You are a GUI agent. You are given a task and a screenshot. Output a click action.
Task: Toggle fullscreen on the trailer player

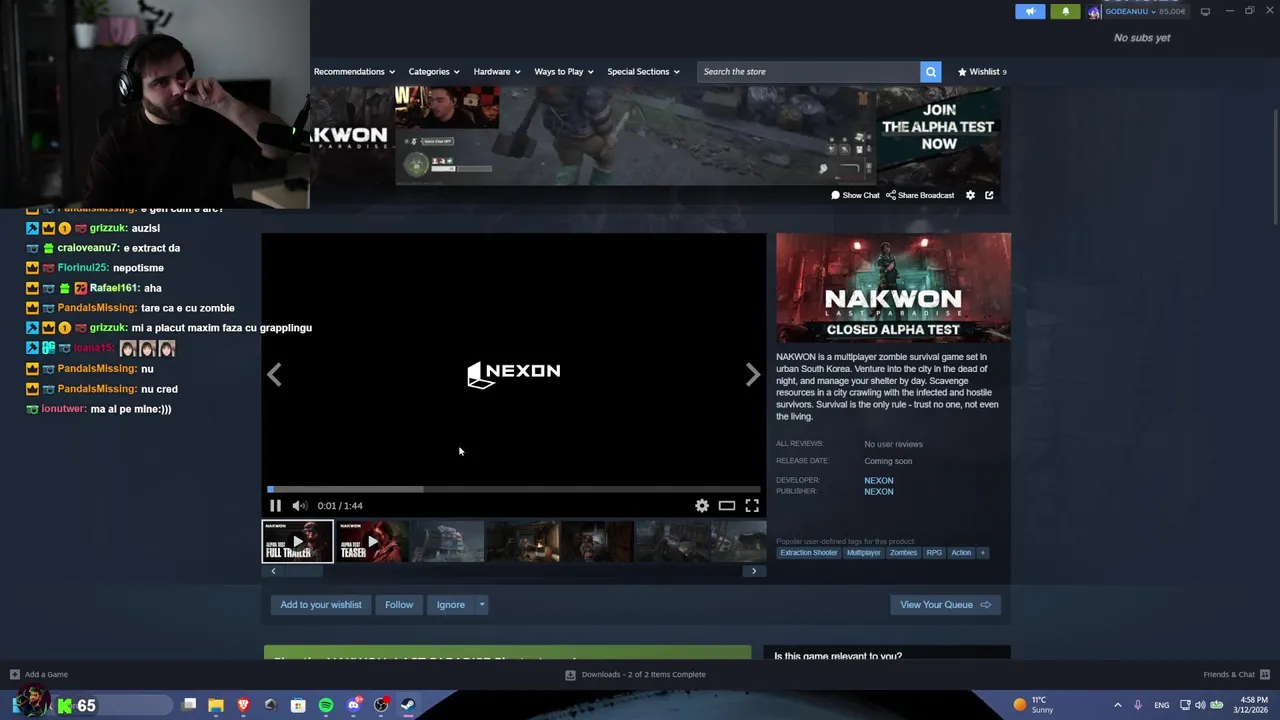[752, 506]
